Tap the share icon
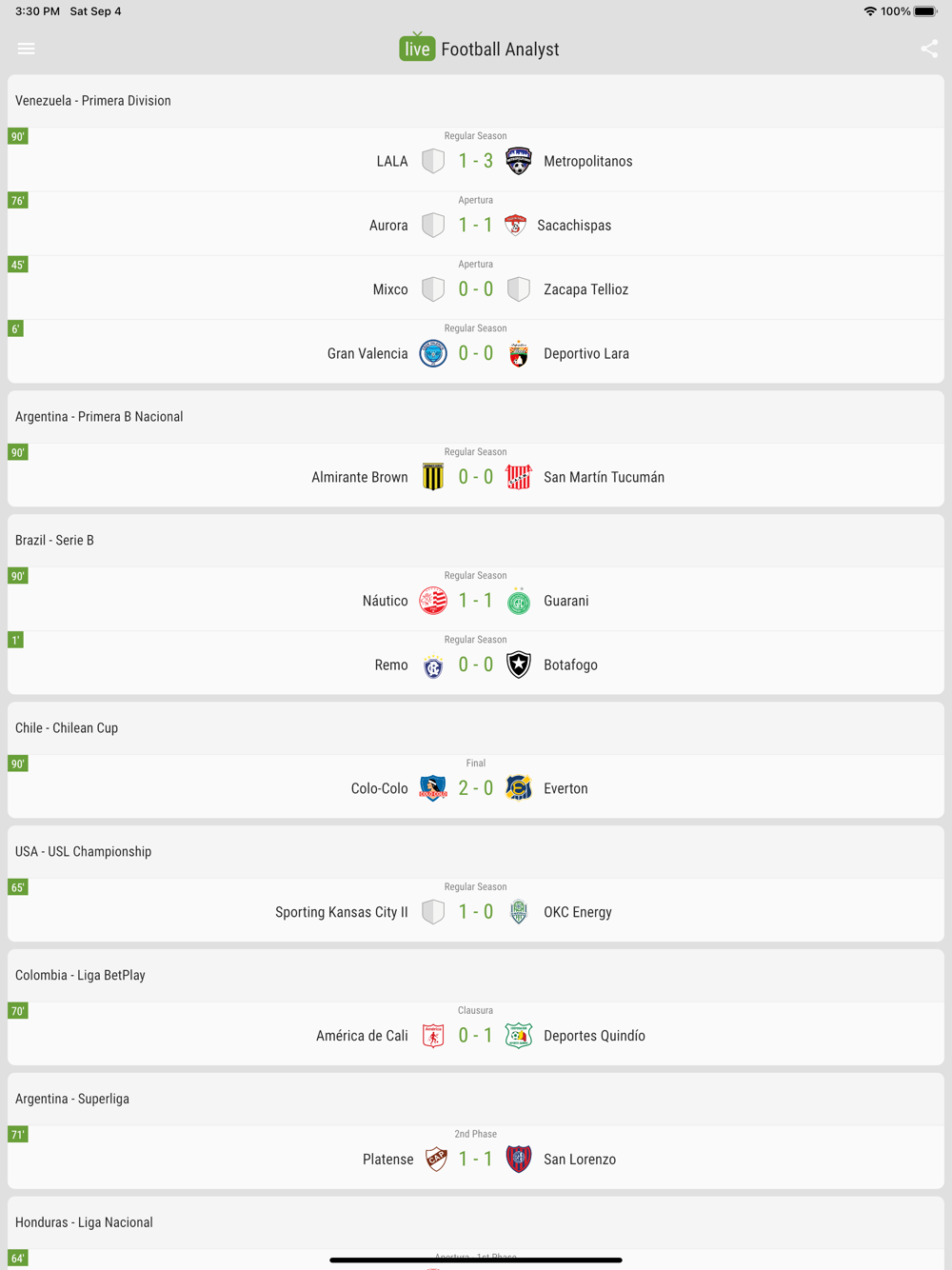 [x=929, y=49]
